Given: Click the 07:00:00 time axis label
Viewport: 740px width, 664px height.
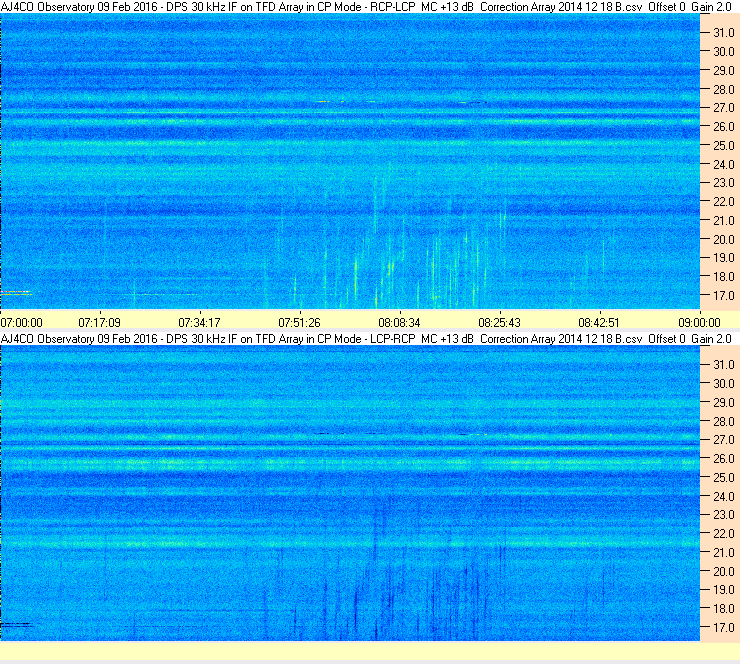Looking at the screenshot, I should tap(22, 323).
